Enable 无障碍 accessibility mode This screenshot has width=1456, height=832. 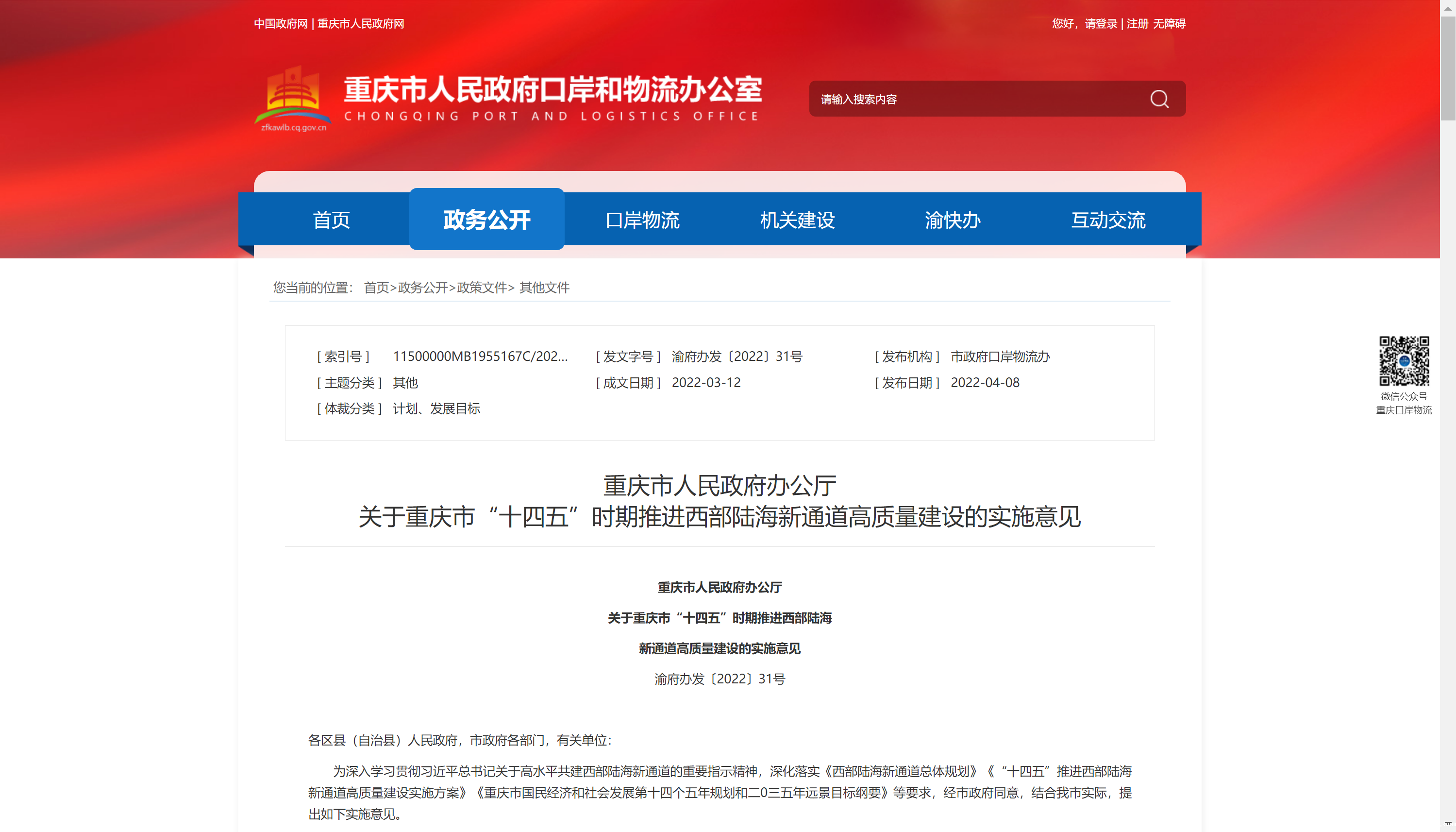click(1169, 23)
